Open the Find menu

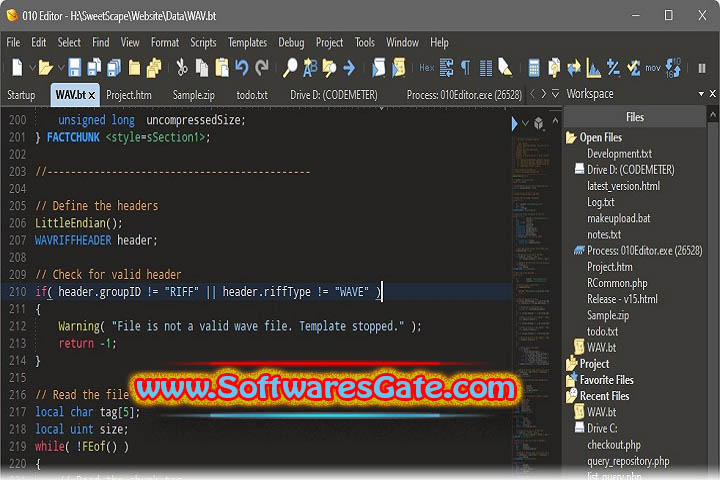coord(101,43)
